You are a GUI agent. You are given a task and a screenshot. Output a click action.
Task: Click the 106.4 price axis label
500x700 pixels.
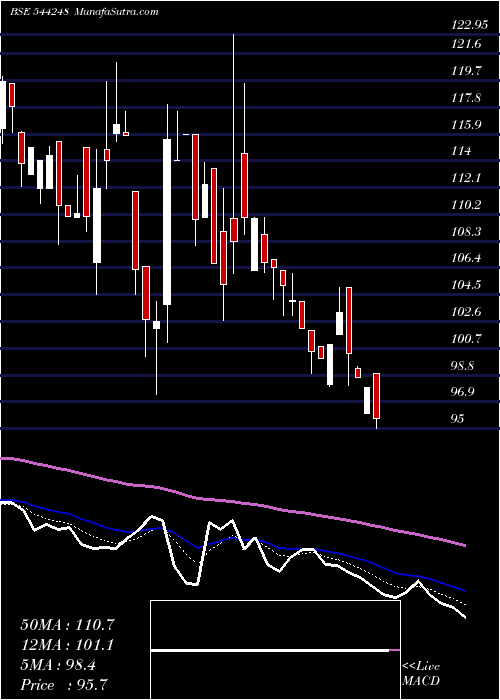[x=466, y=258]
